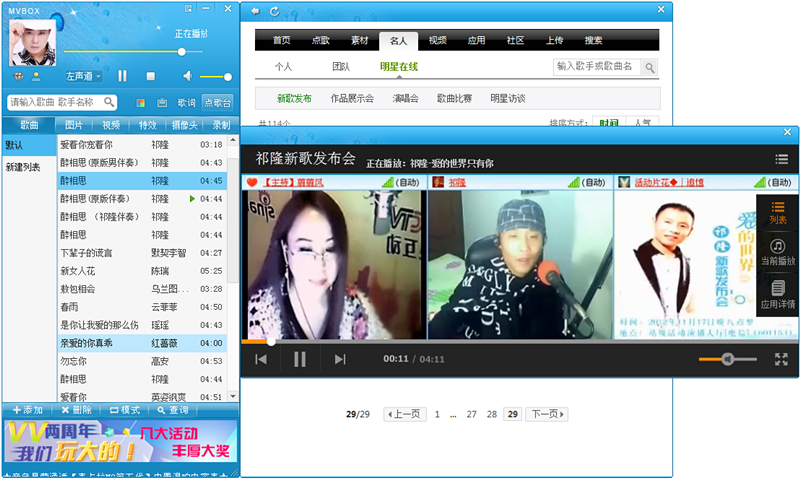Click the MVBOX volume slider handle

228,77
